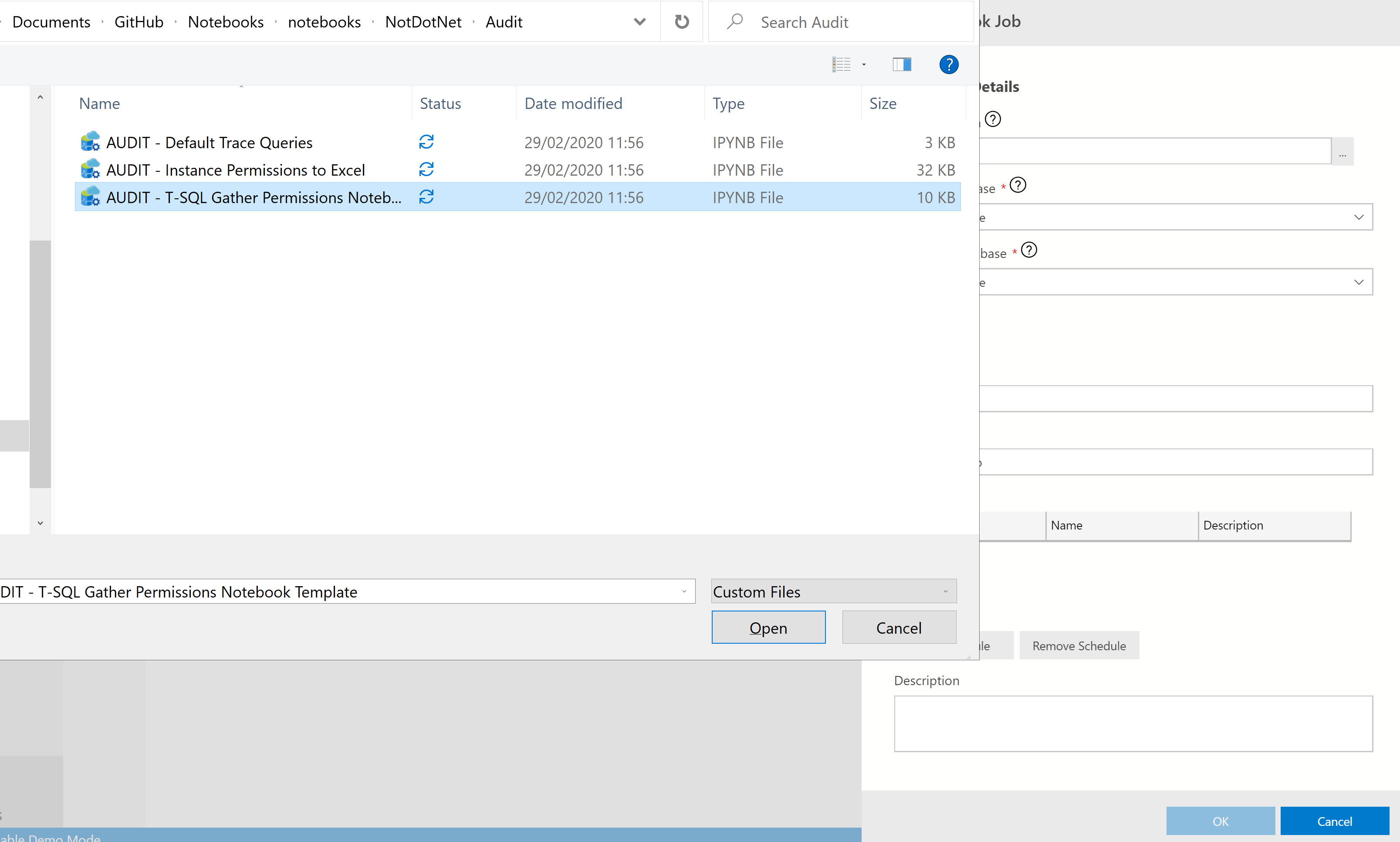The width and height of the screenshot is (1400, 842).
Task: Click sync status icon for Default Trace Queries
Action: pos(426,142)
